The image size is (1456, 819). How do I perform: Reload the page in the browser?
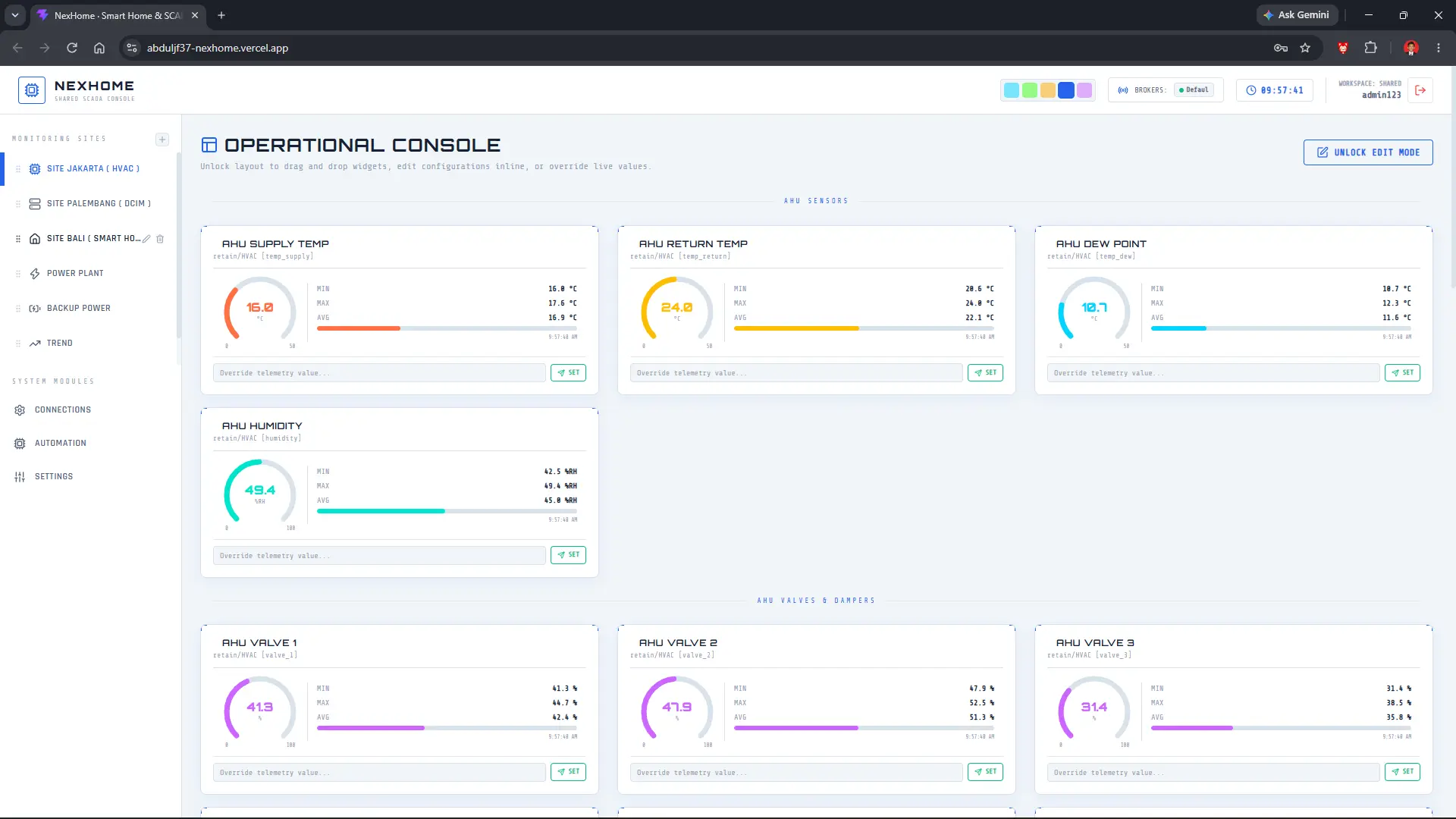point(72,48)
